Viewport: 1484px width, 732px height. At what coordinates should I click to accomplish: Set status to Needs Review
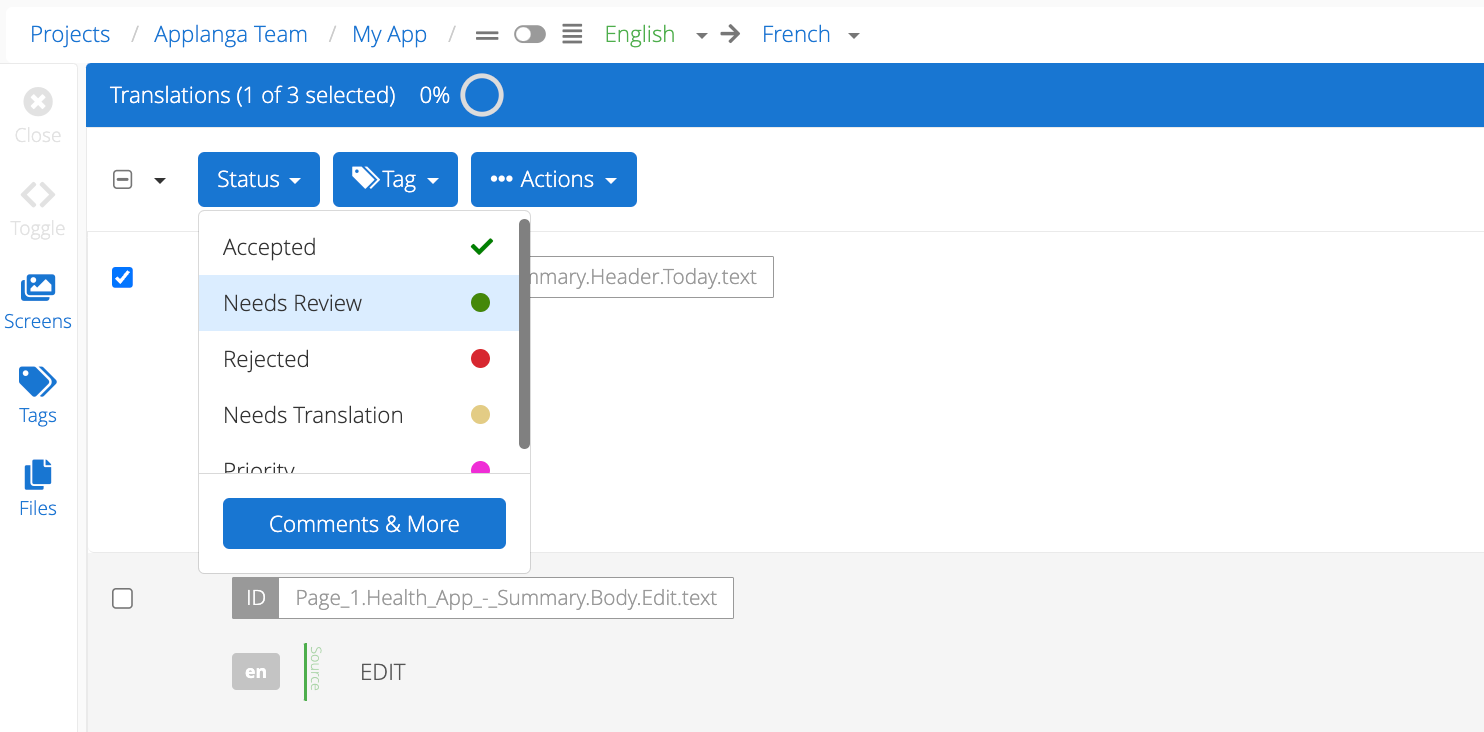[x=358, y=303]
